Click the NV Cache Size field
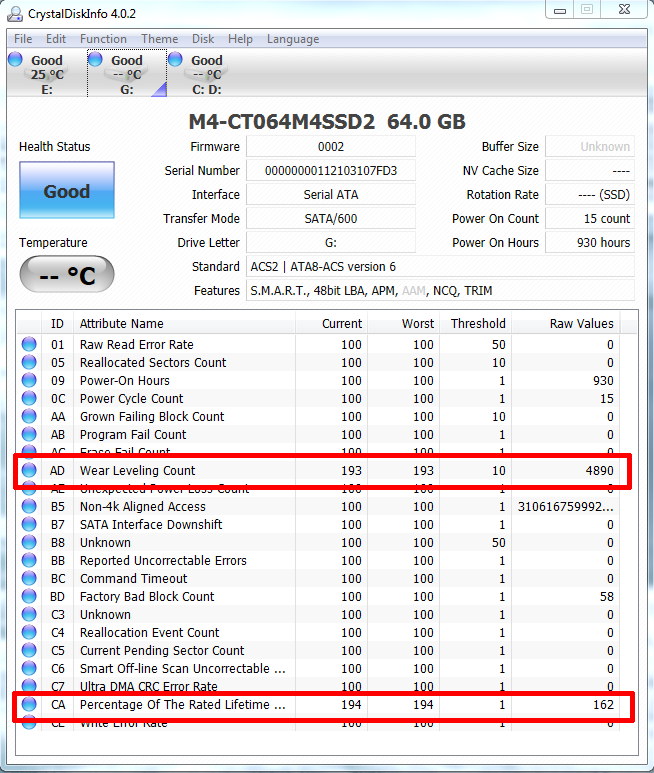The image size is (654, 773). pyautogui.click(x=590, y=171)
